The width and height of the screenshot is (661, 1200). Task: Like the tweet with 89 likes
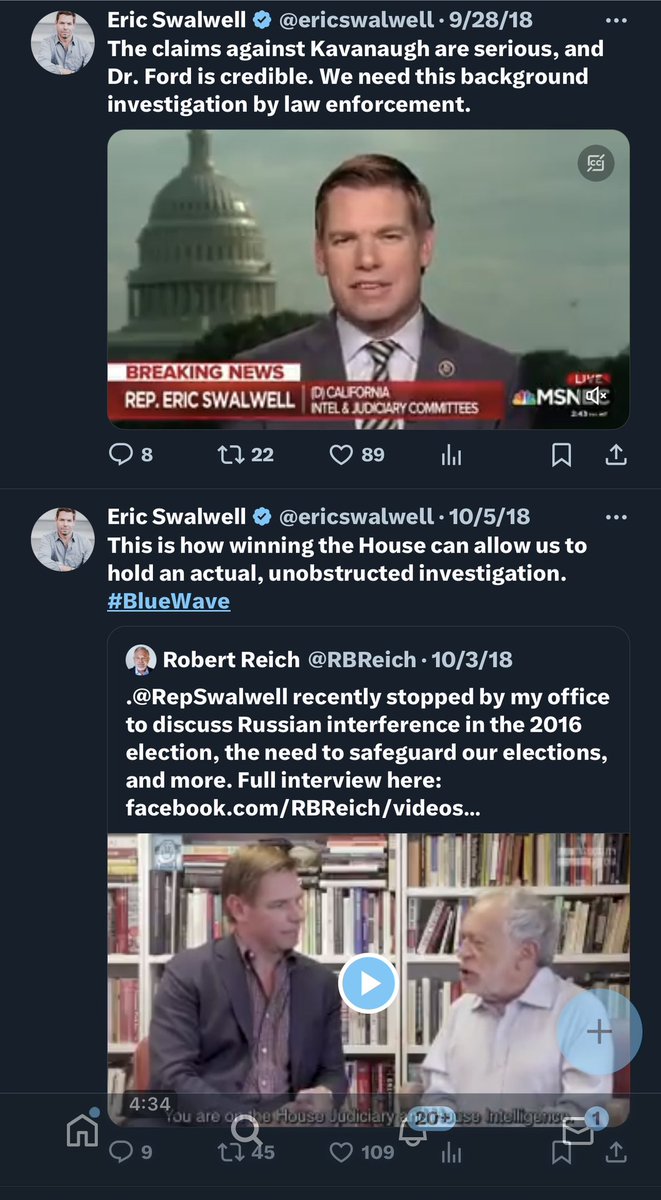pos(342,455)
